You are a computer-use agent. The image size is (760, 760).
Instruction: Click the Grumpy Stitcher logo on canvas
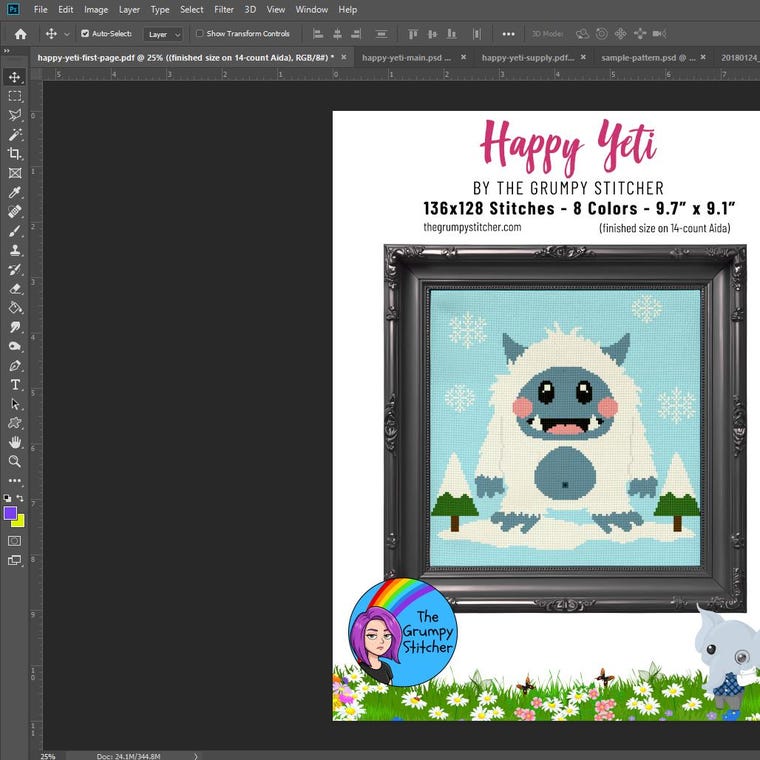pos(402,632)
